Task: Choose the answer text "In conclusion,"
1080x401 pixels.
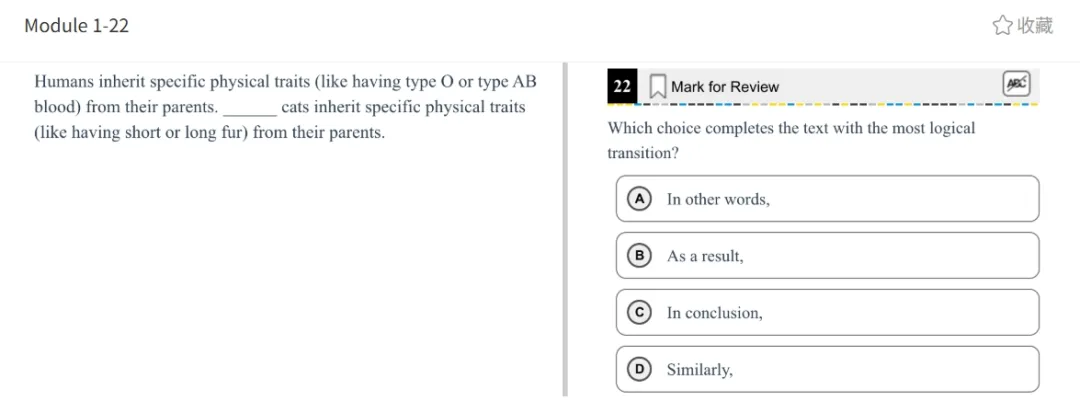Action: pyautogui.click(x=714, y=313)
